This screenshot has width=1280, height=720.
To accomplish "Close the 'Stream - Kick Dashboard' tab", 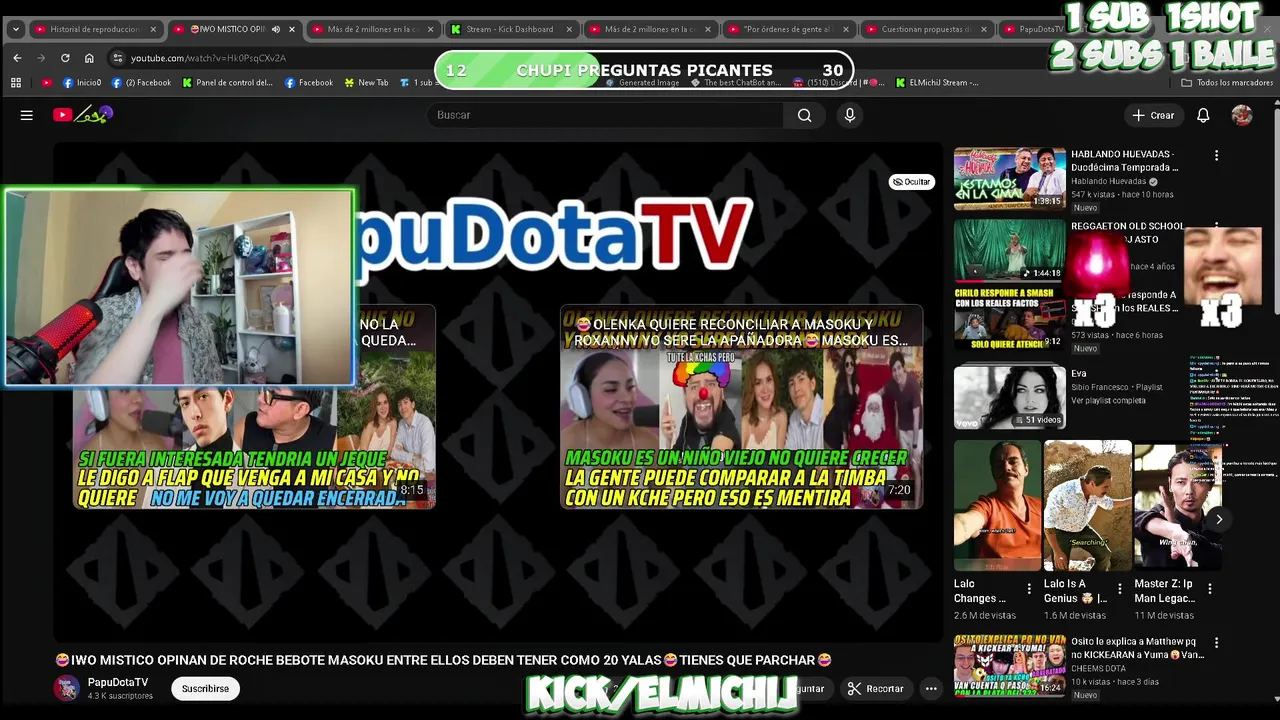I will [x=569, y=29].
